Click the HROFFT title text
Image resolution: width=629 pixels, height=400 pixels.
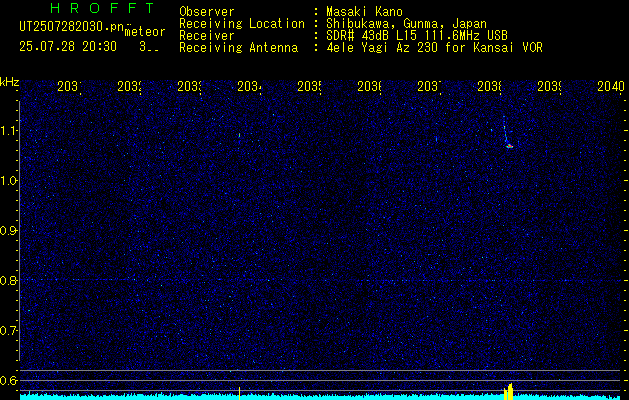pos(102,8)
